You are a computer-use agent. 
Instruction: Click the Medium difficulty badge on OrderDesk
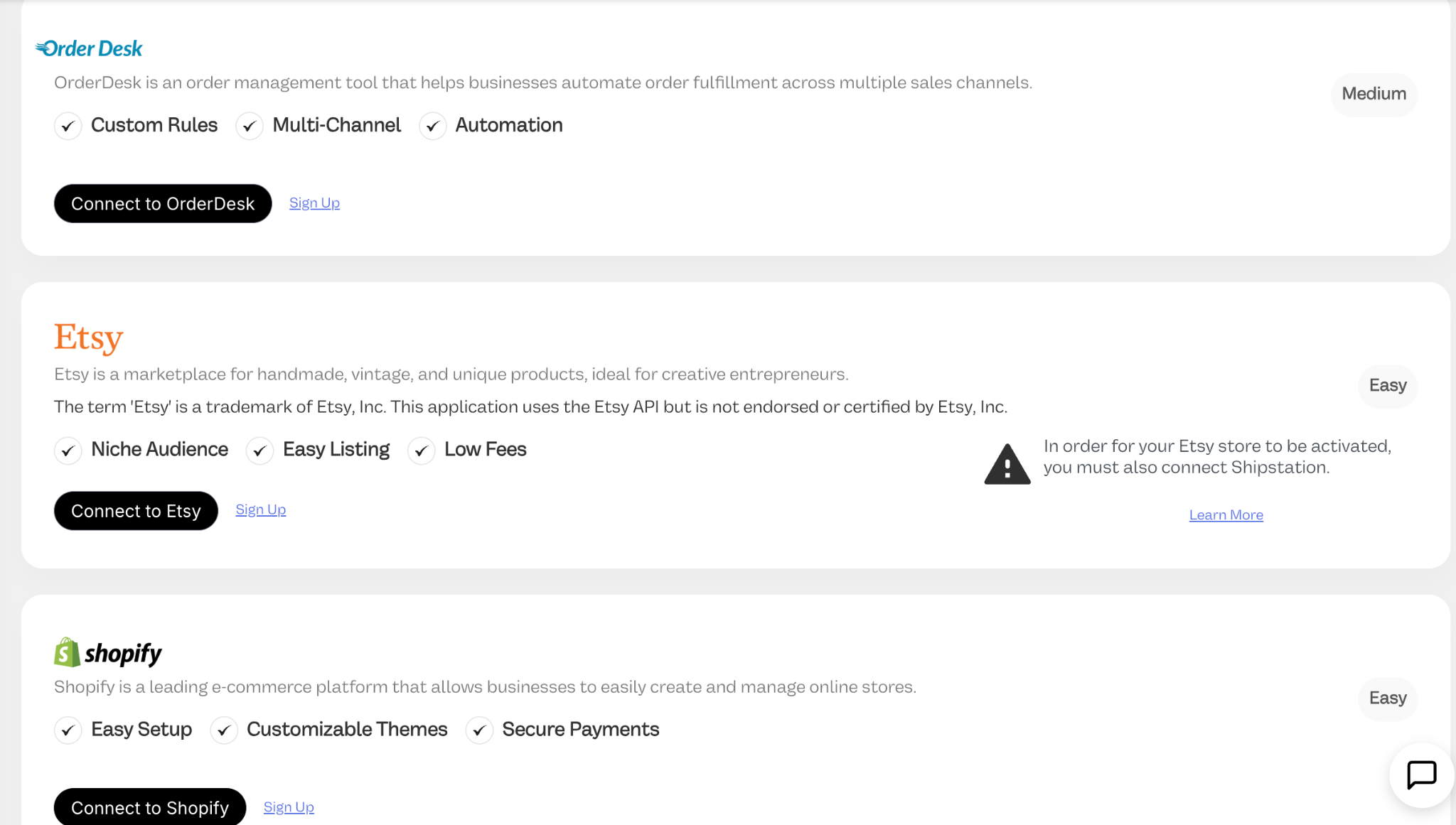[1374, 95]
